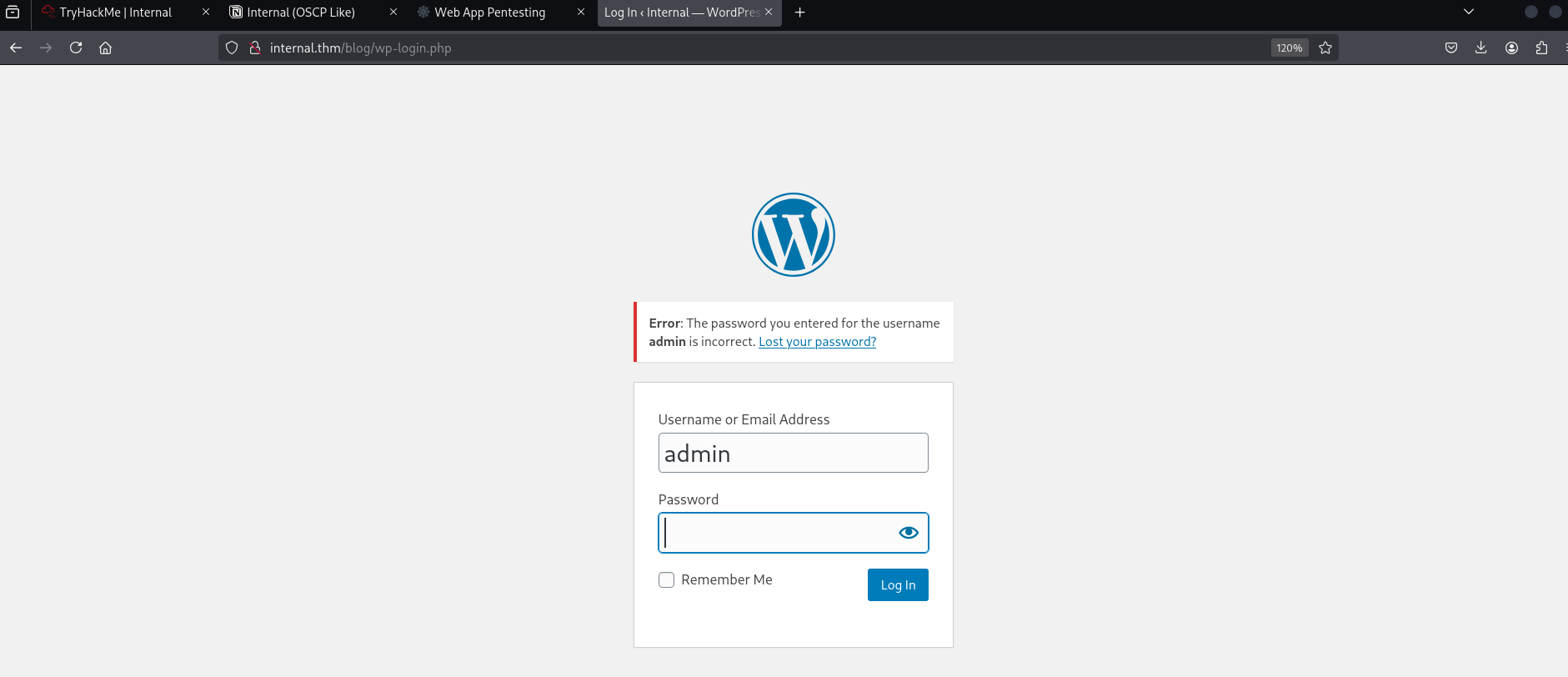
Task: Switch to the Web App Pentesting tab
Action: 489,13
